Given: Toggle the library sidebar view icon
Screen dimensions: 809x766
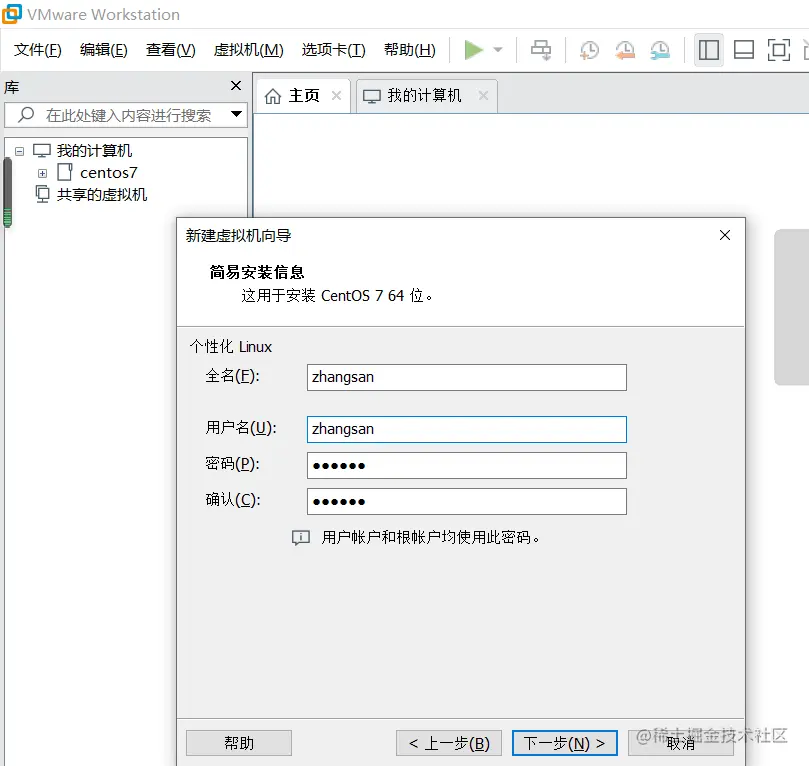Looking at the screenshot, I should coord(708,50).
